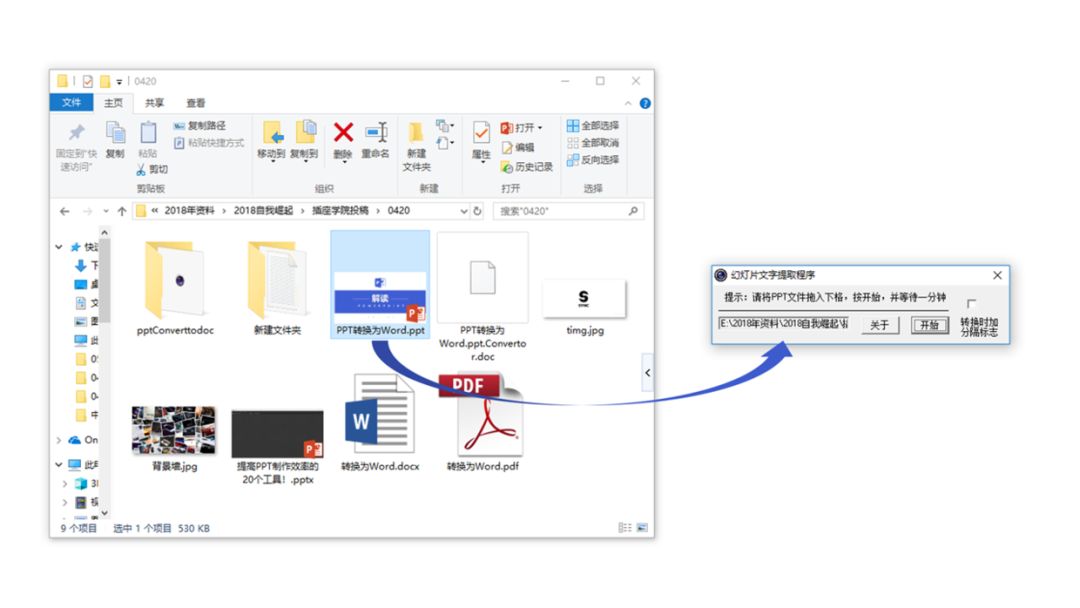1080x608 pixels.
Task: Click New folder (新建文件夹) icon
Action: pos(416,132)
